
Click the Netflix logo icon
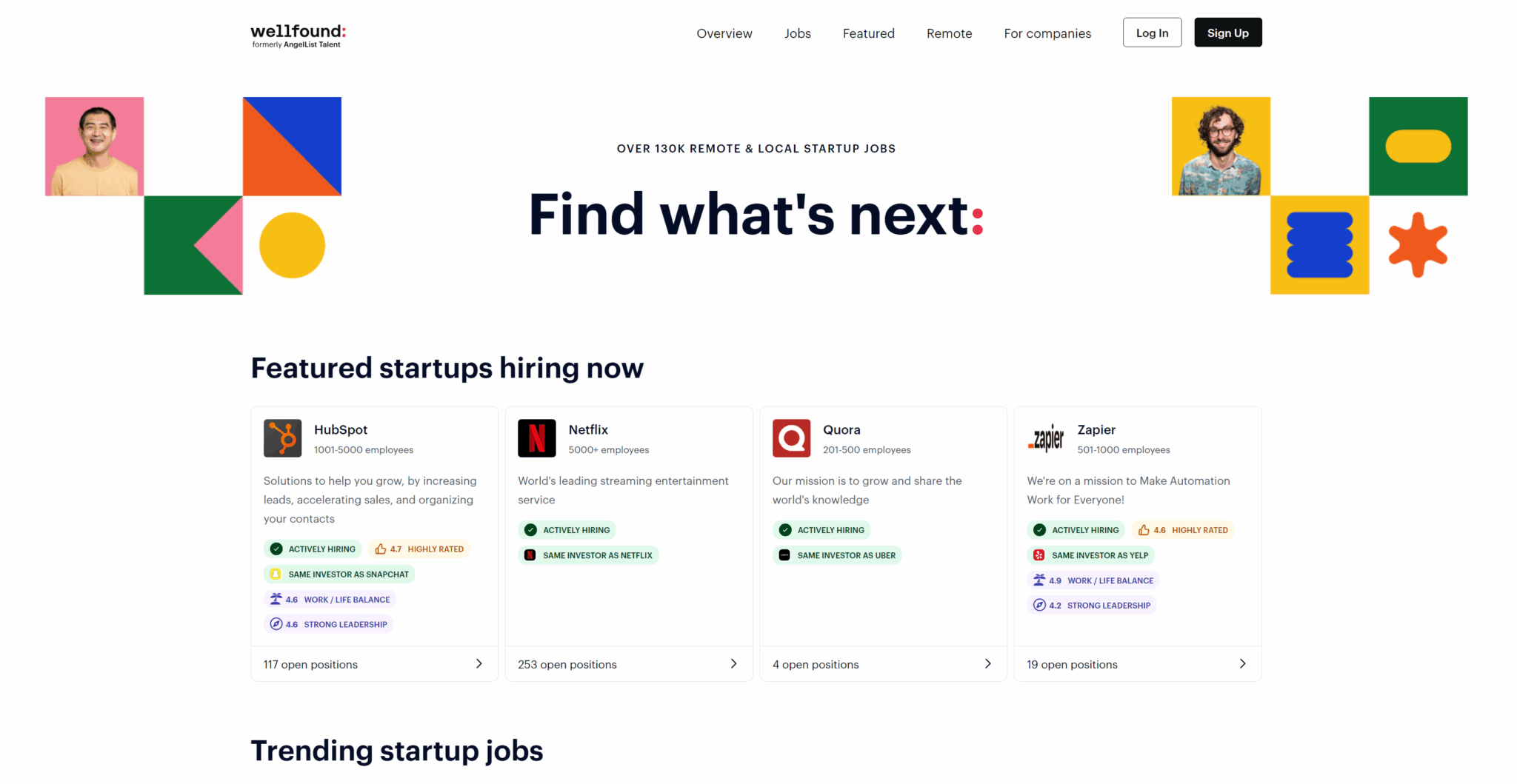(x=537, y=438)
